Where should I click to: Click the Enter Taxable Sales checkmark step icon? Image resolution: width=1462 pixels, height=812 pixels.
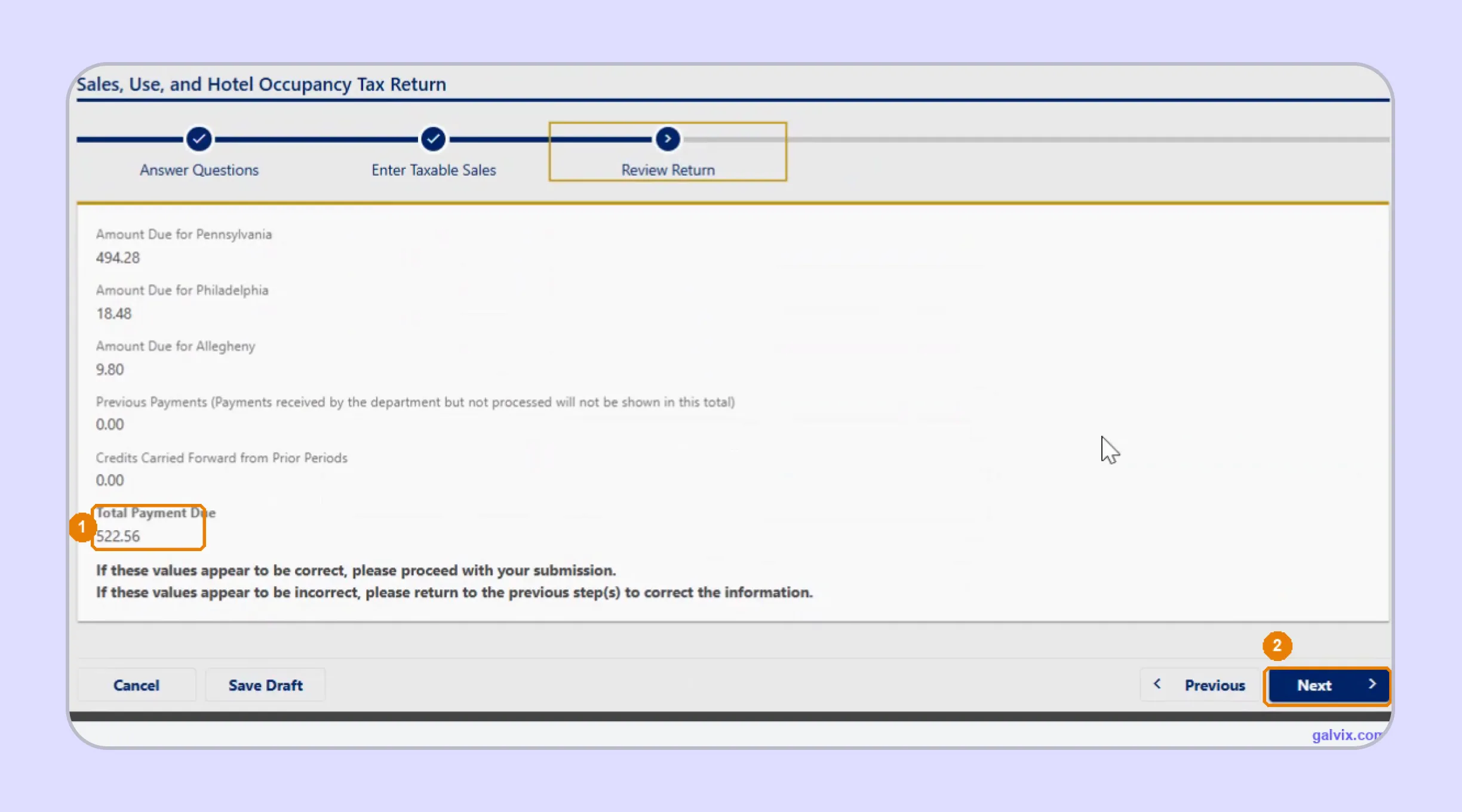pos(433,139)
